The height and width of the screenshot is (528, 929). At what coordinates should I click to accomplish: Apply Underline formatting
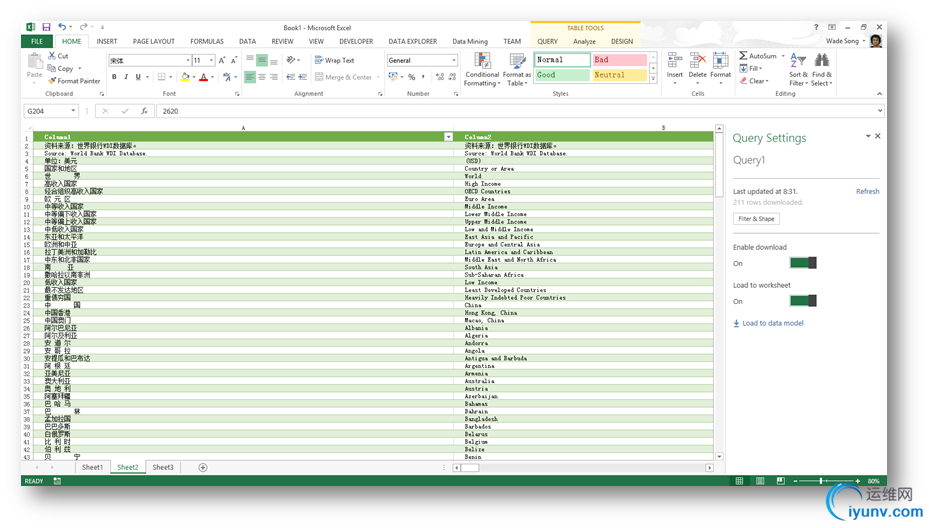point(138,77)
